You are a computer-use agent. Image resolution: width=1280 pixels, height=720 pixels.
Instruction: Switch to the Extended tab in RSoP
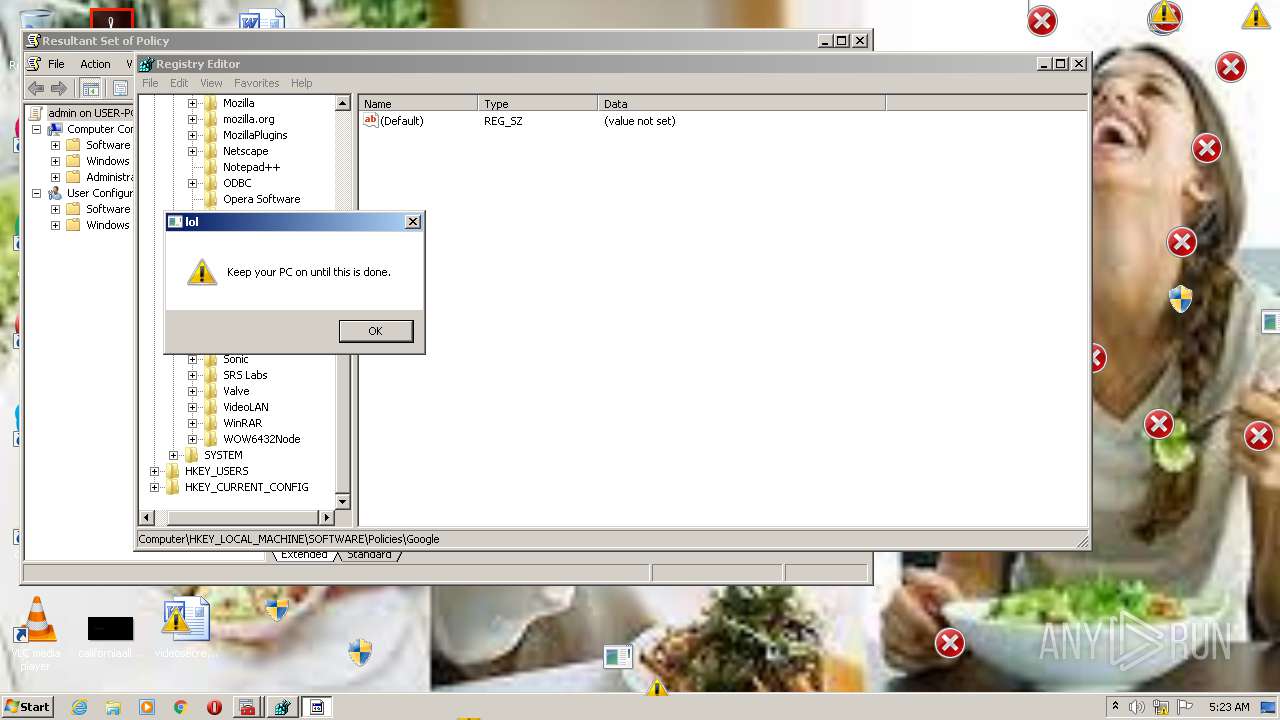(x=304, y=555)
